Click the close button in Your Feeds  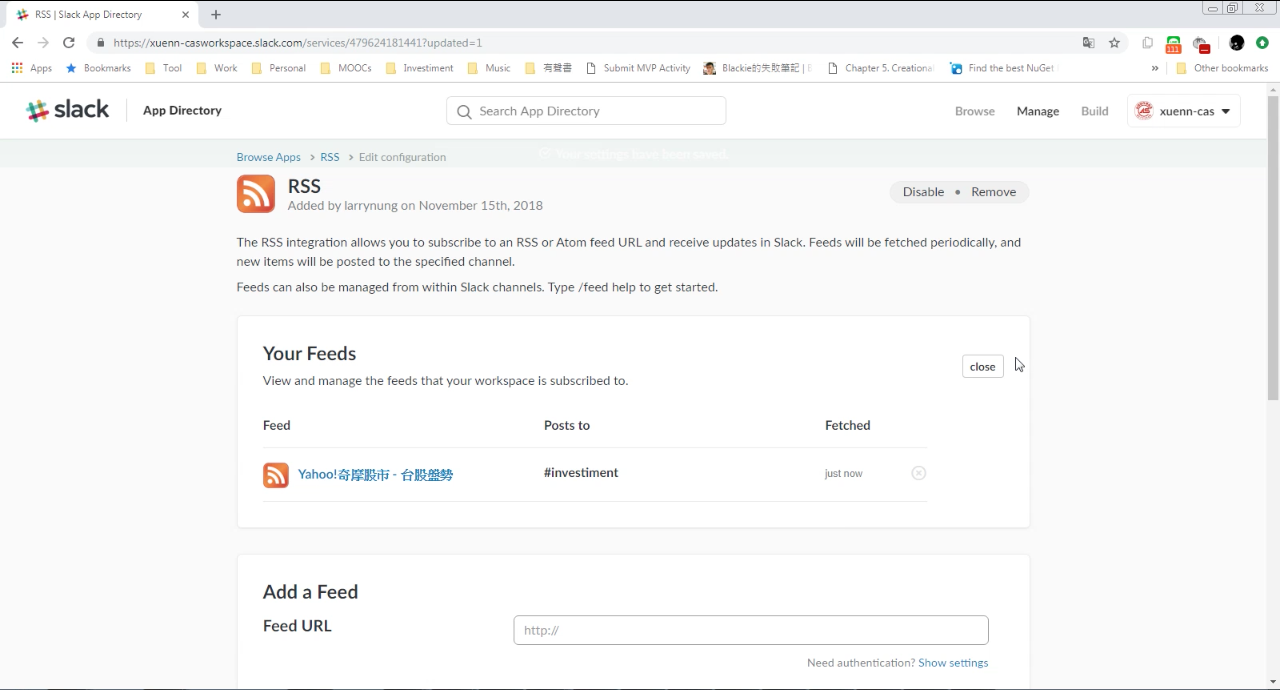[x=983, y=367]
